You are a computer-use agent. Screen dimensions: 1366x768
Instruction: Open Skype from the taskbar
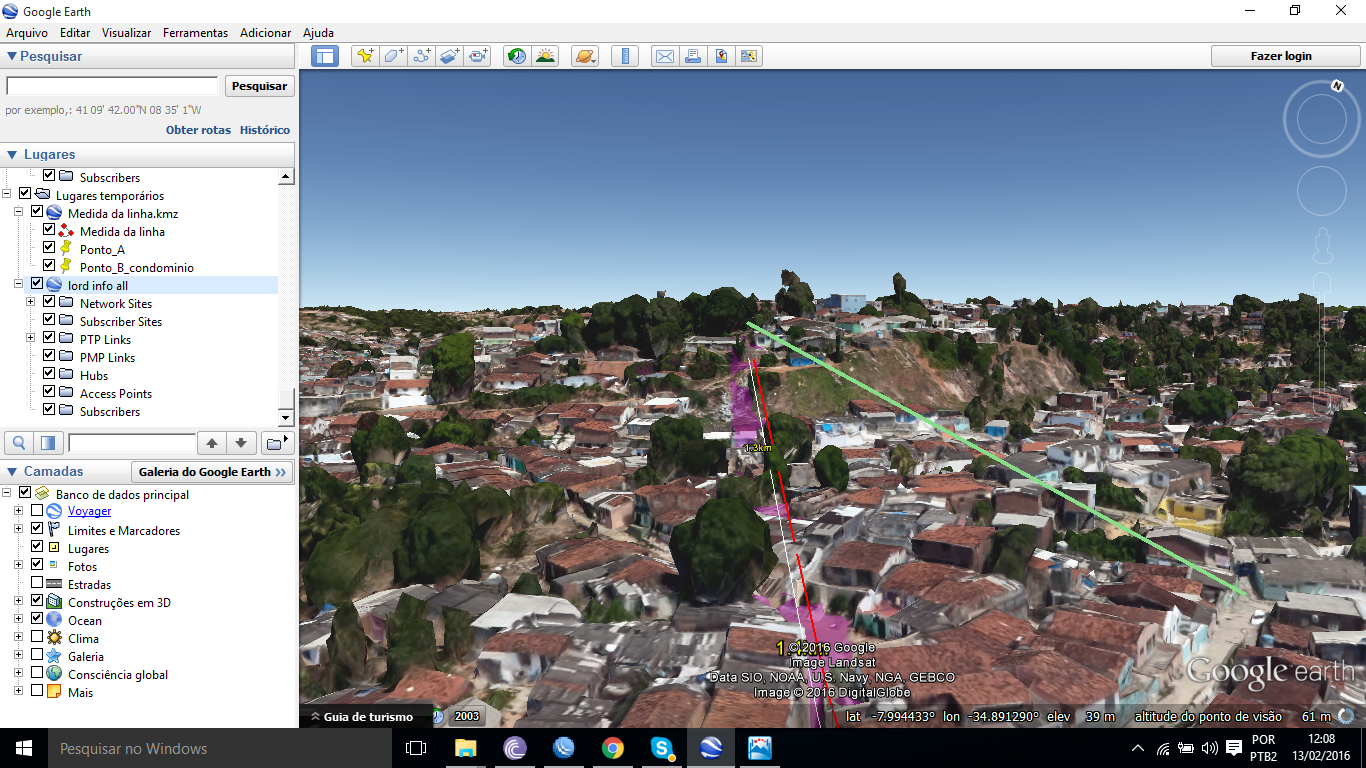tap(661, 748)
